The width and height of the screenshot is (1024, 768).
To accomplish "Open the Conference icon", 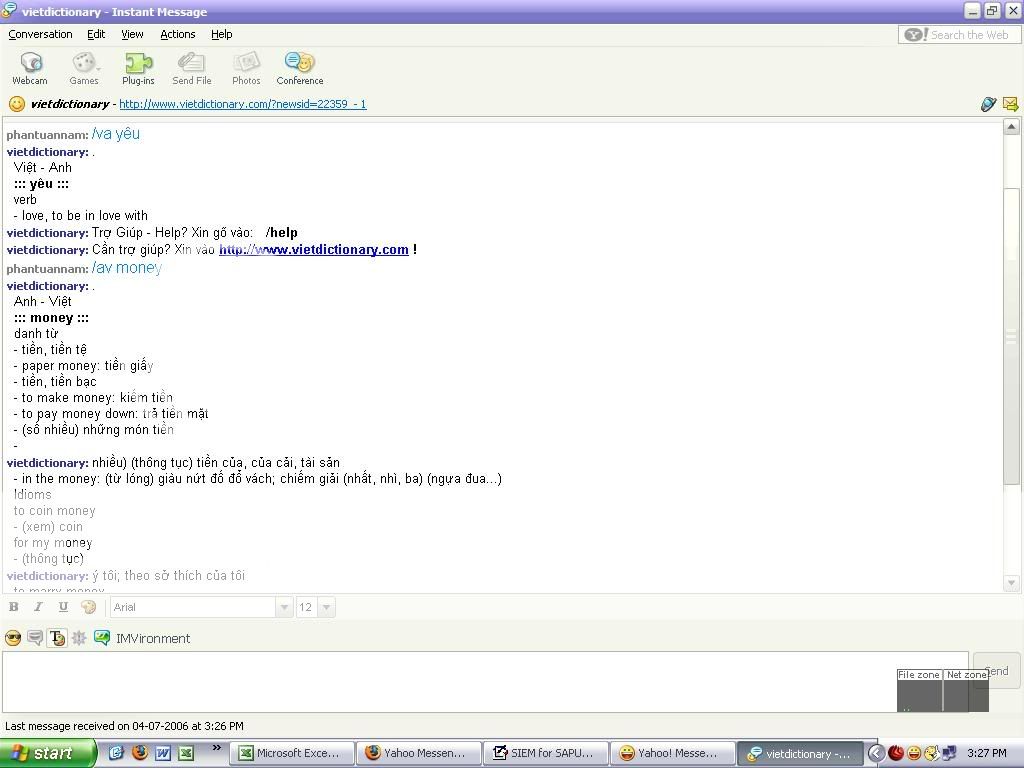I will point(299,68).
